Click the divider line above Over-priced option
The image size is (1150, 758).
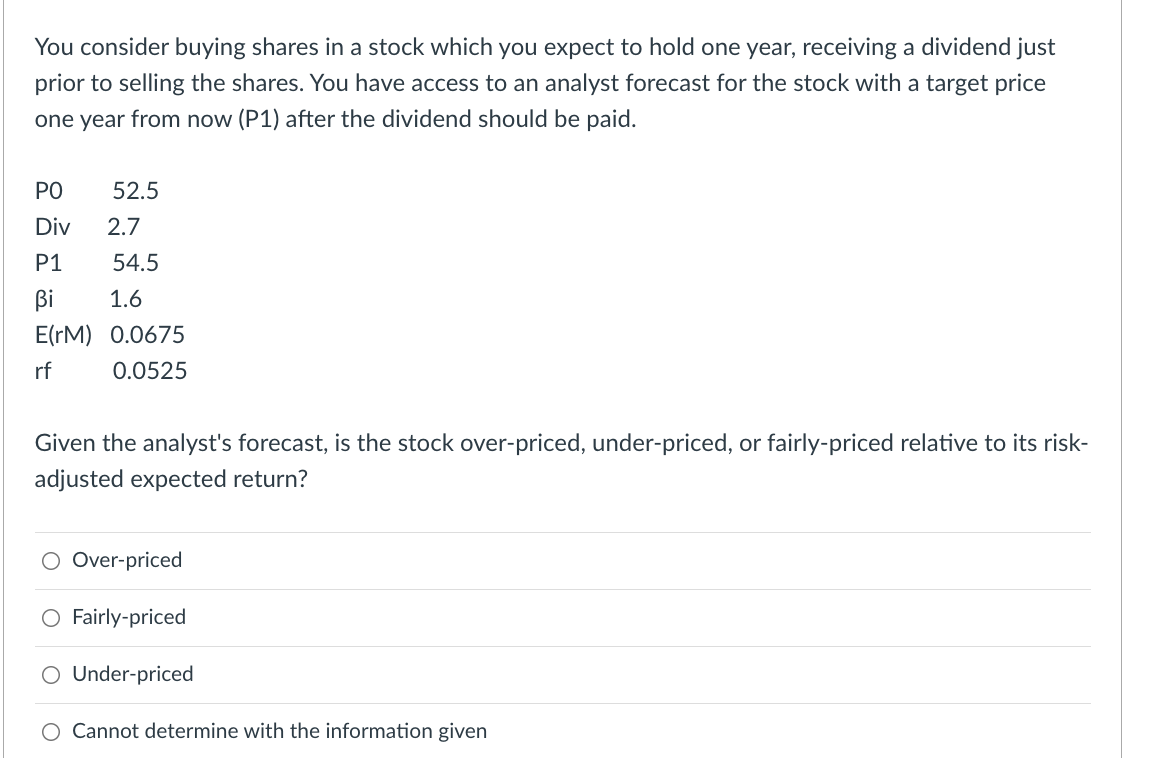click(x=562, y=533)
